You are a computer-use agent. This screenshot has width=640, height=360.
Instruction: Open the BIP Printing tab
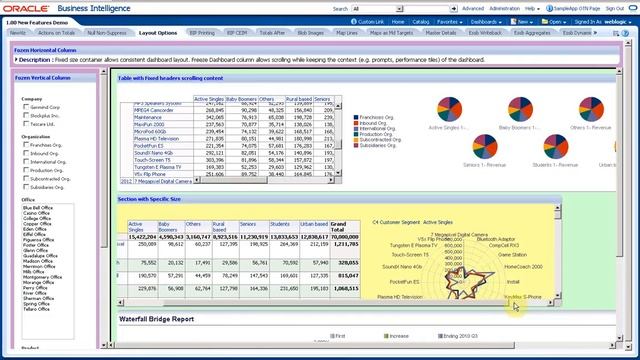point(202,33)
